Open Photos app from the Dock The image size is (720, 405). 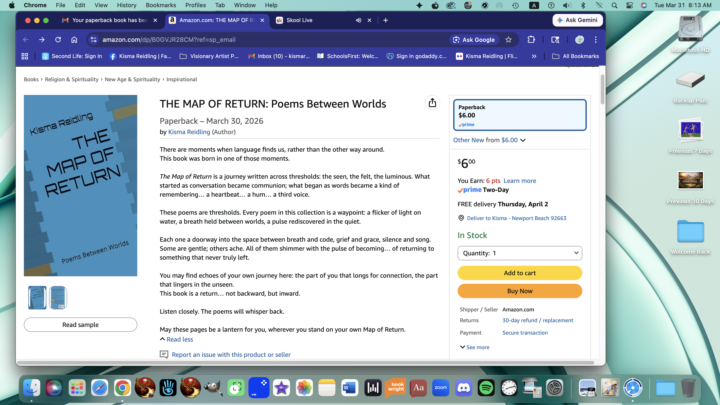coord(304,388)
